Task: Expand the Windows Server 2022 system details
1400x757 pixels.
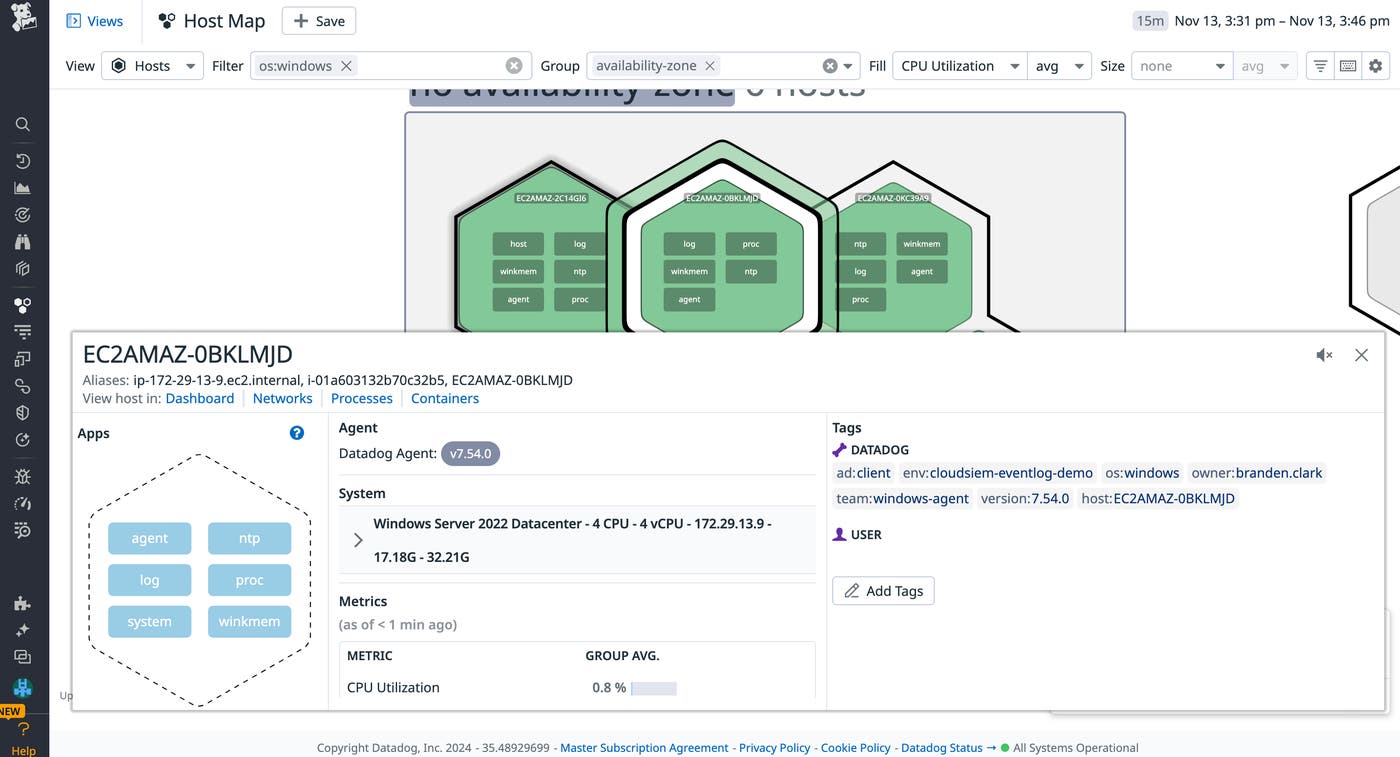Action: pyautogui.click(x=357, y=539)
